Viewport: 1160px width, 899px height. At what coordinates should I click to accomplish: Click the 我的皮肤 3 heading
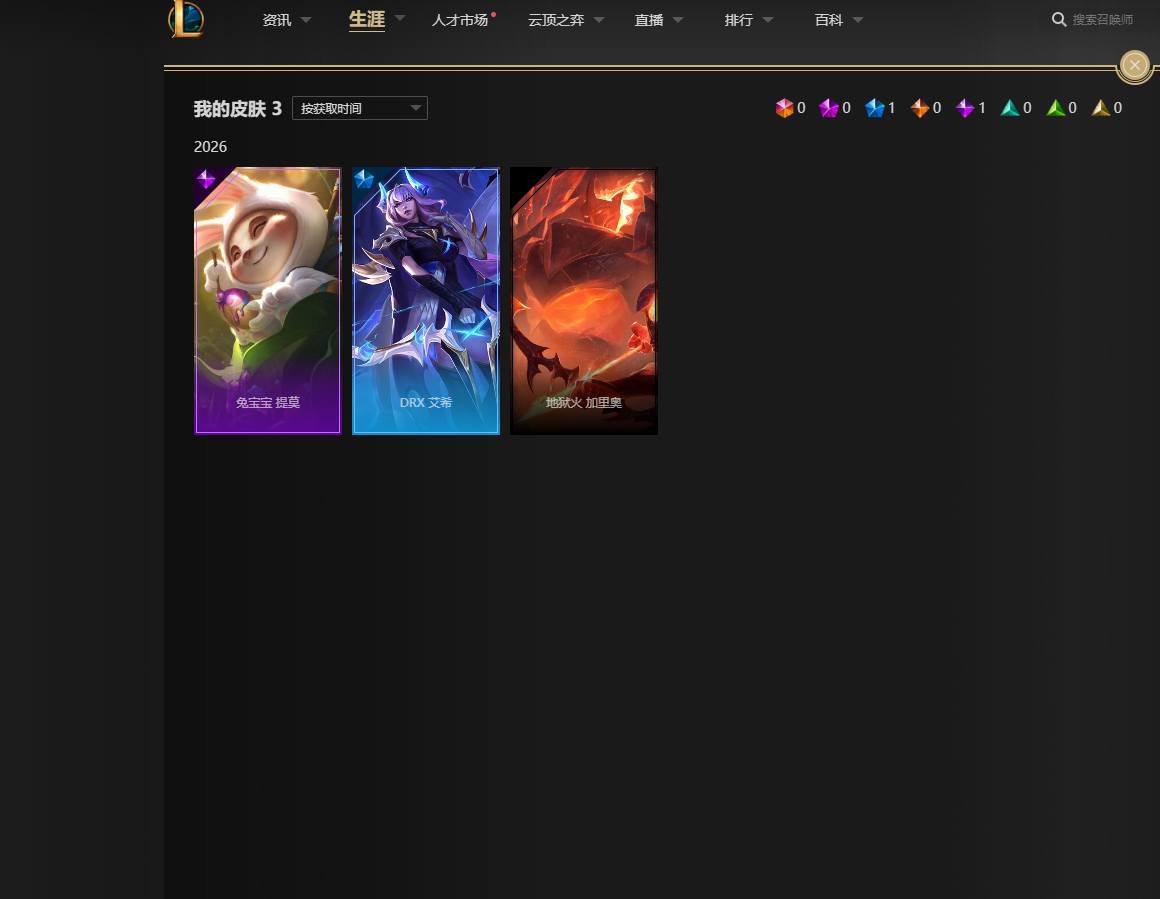point(237,109)
